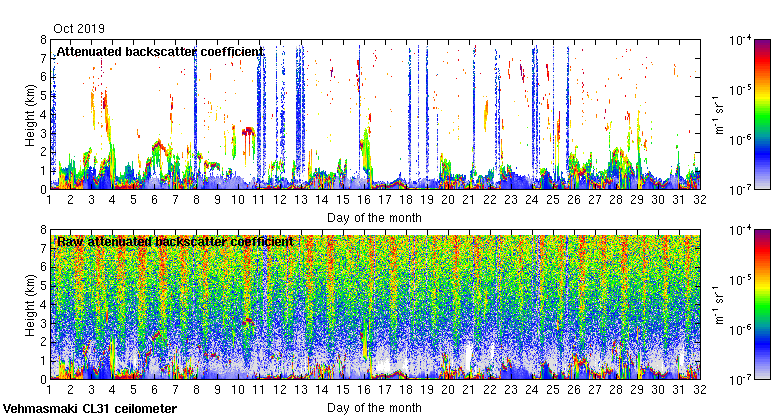
Task: Click the bottom plot 'Day of the month' axis label
Action: click(374, 408)
